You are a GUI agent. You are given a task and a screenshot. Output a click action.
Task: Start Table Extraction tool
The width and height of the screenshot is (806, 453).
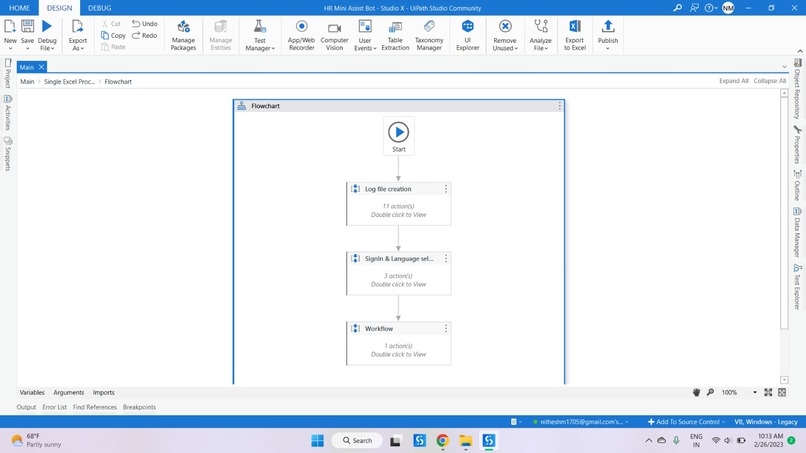[395, 34]
